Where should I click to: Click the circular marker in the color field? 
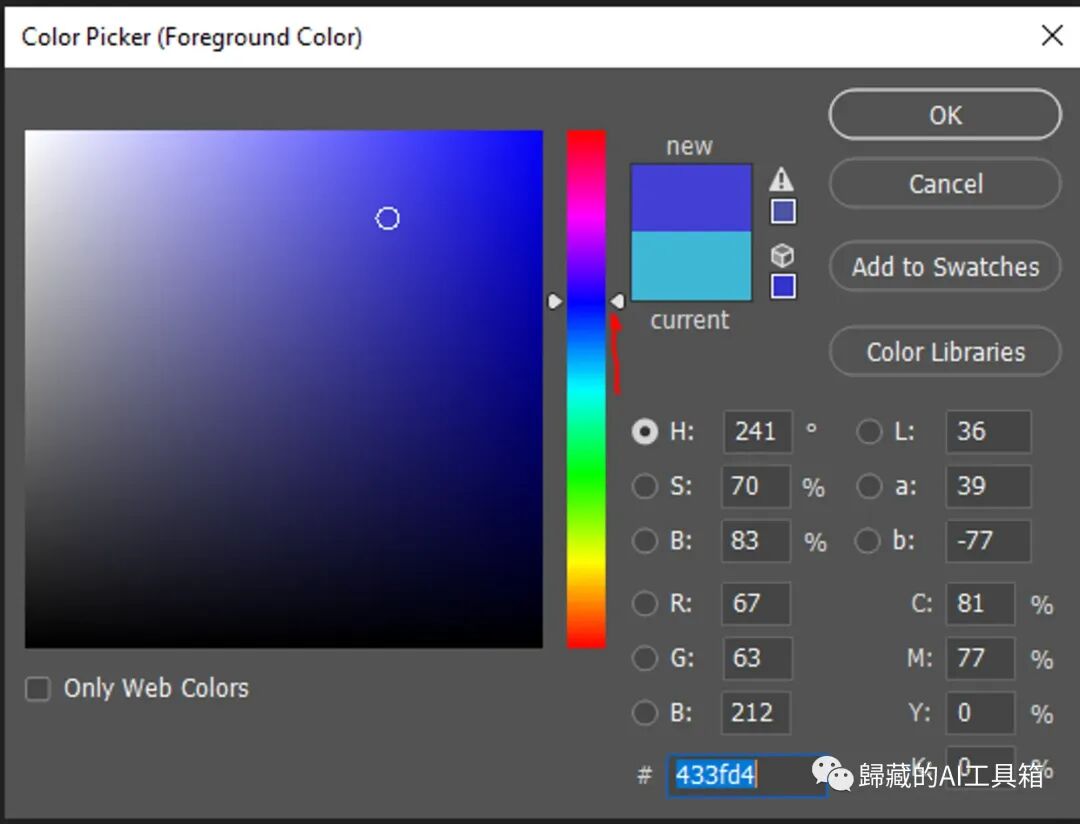pos(387,218)
